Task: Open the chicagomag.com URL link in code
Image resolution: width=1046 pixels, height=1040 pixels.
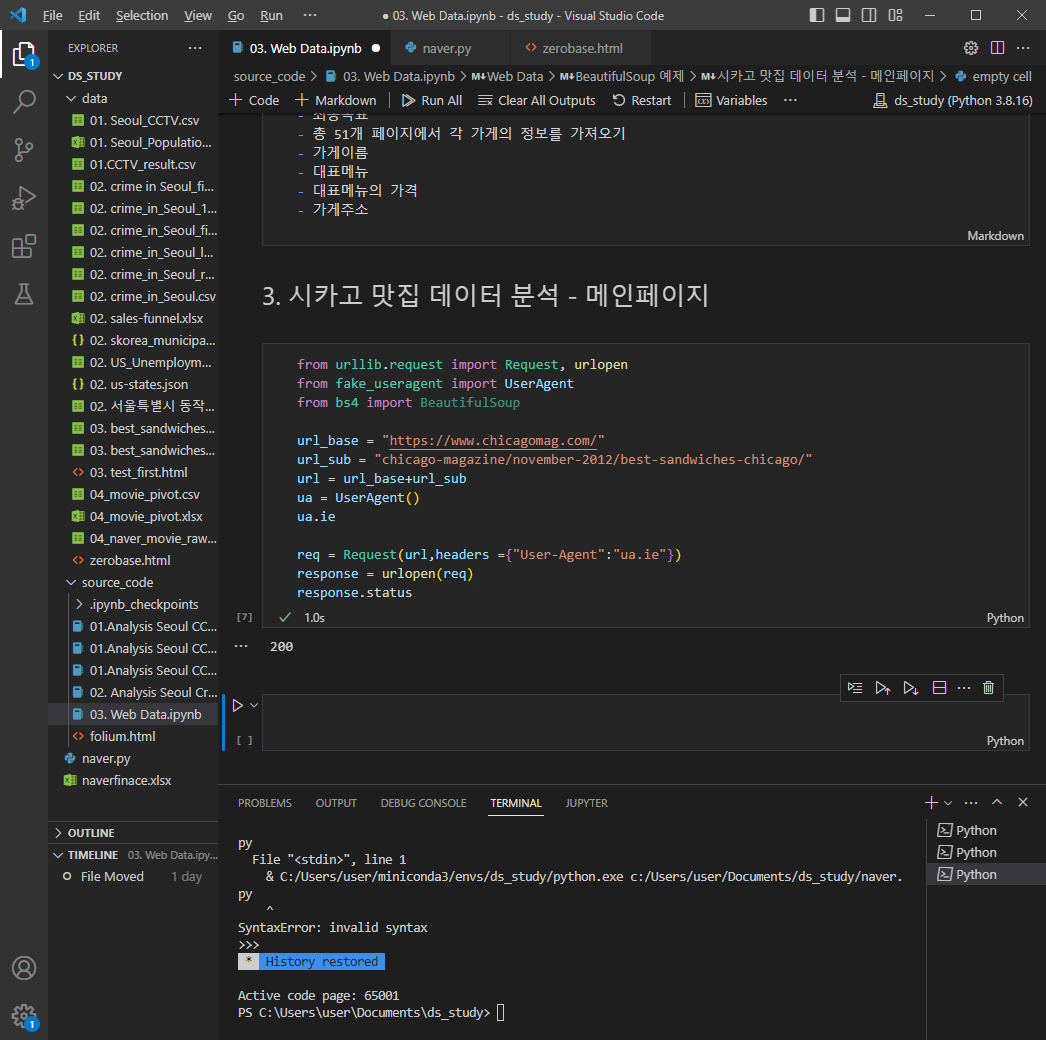Action: tap(493, 440)
